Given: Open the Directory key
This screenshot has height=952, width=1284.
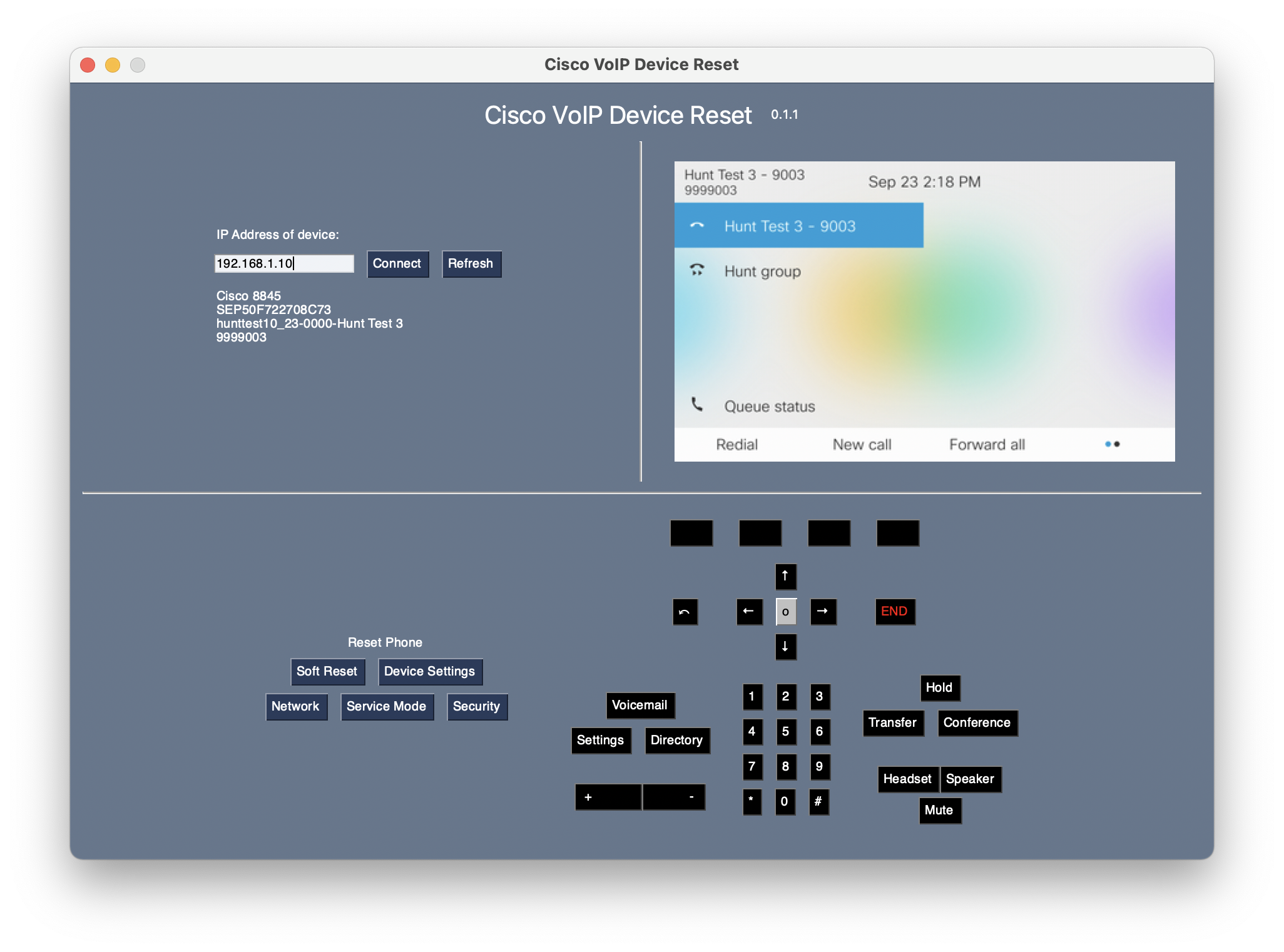Looking at the screenshot, I should [x=676, y=740].
